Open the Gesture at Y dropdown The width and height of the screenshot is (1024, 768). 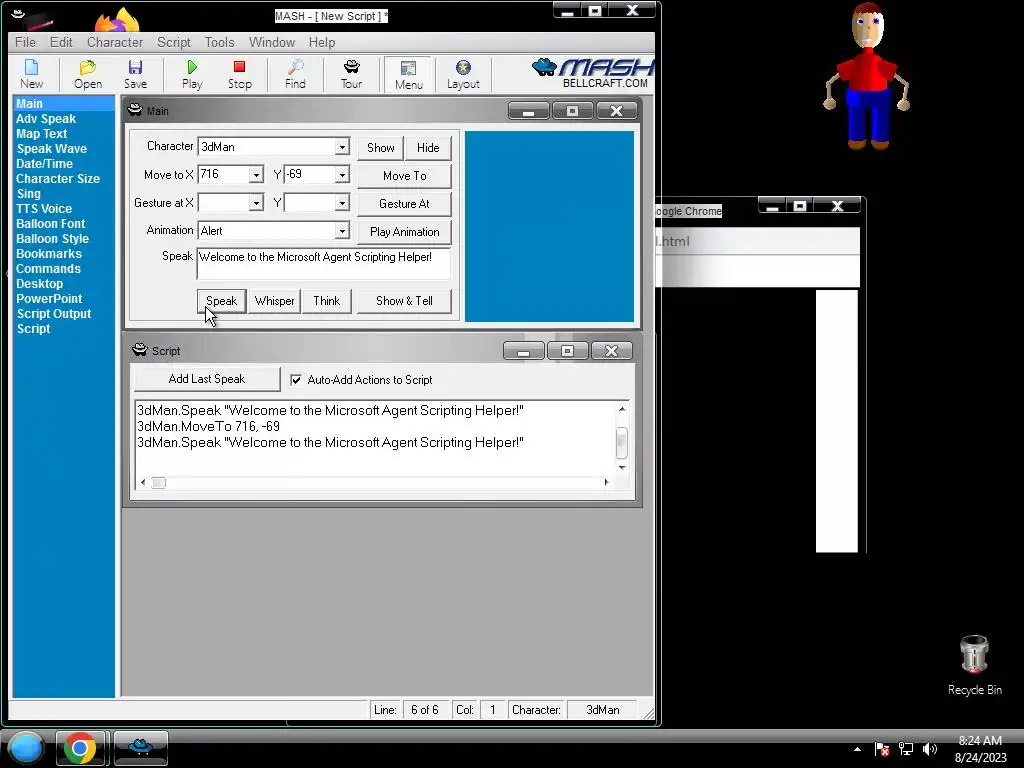342,203
